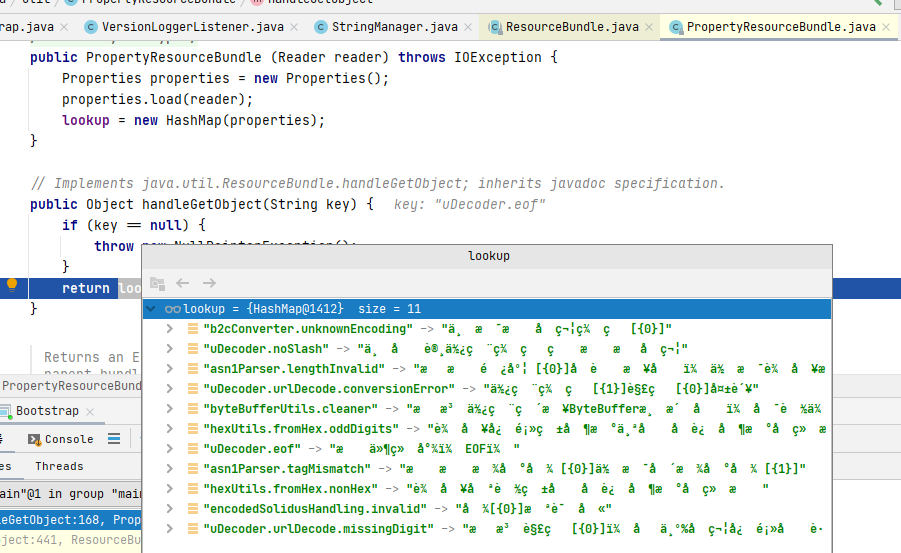Select the "hexUtils.fromHex.nonHex" entry row
The width and height of the screenshot is (901, 553).
[x=487, y=489]
